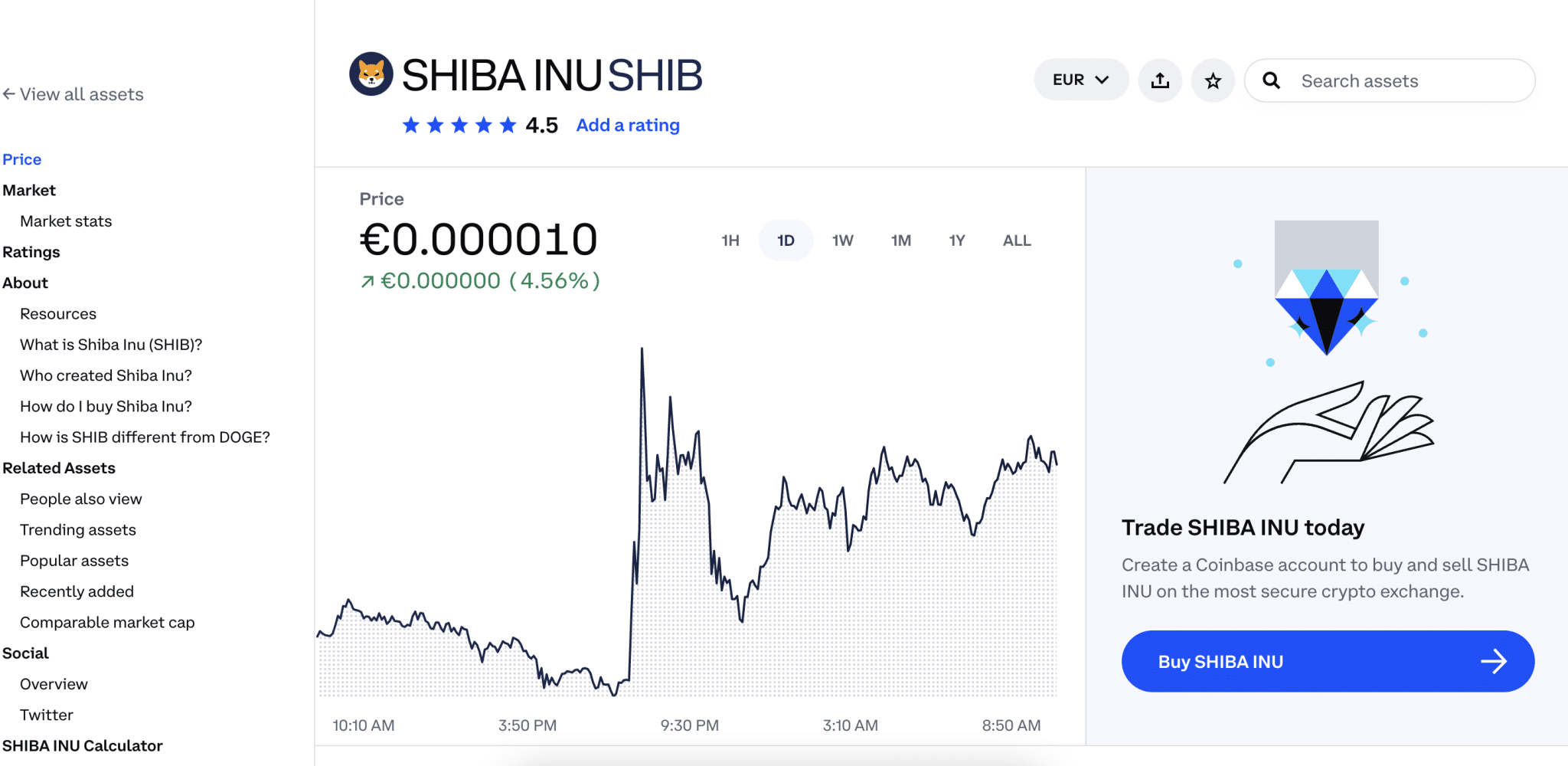Click the first blue rating star
This screenshot has height=766, width=1568.
(x=410, y=125)
